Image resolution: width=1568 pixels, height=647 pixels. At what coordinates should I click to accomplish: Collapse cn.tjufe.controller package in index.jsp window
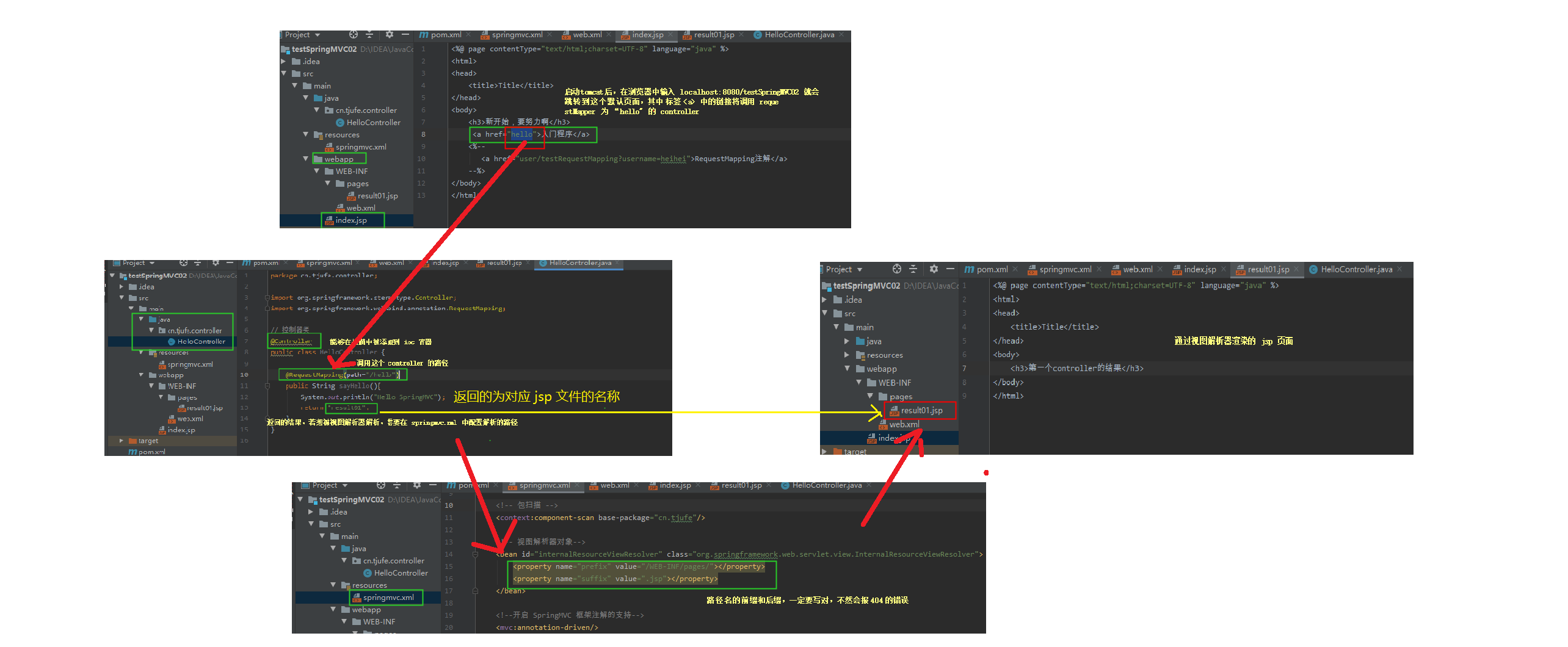coord(317,110)
